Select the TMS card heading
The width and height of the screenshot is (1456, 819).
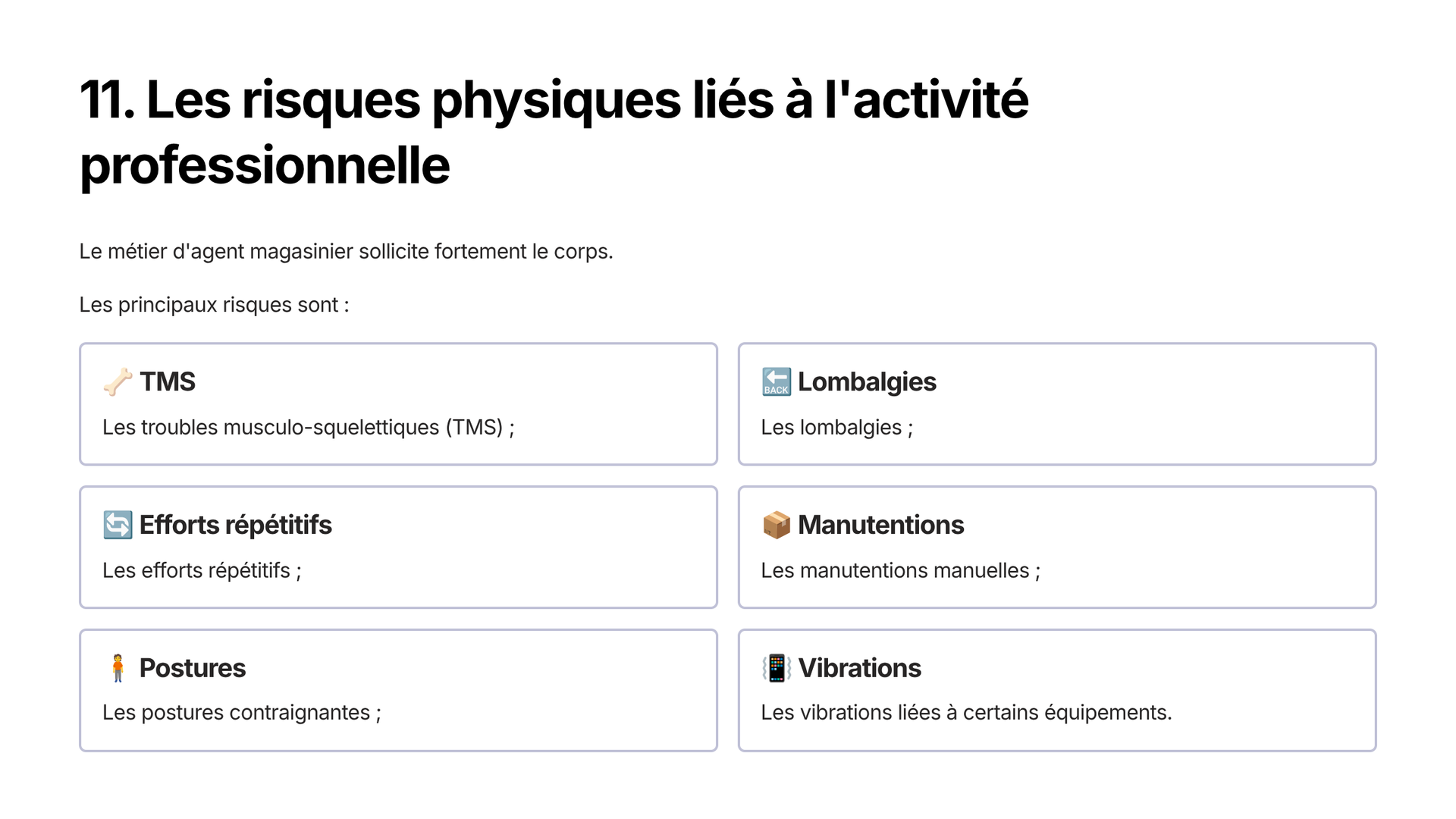168,381
